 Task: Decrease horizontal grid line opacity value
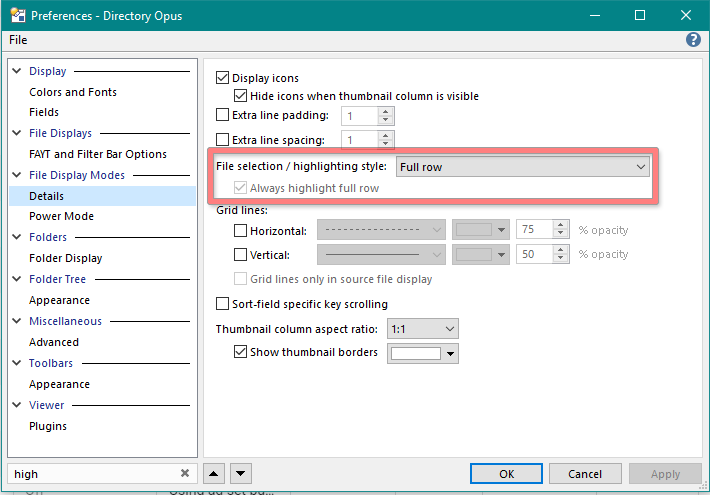(x=561, y=235)
